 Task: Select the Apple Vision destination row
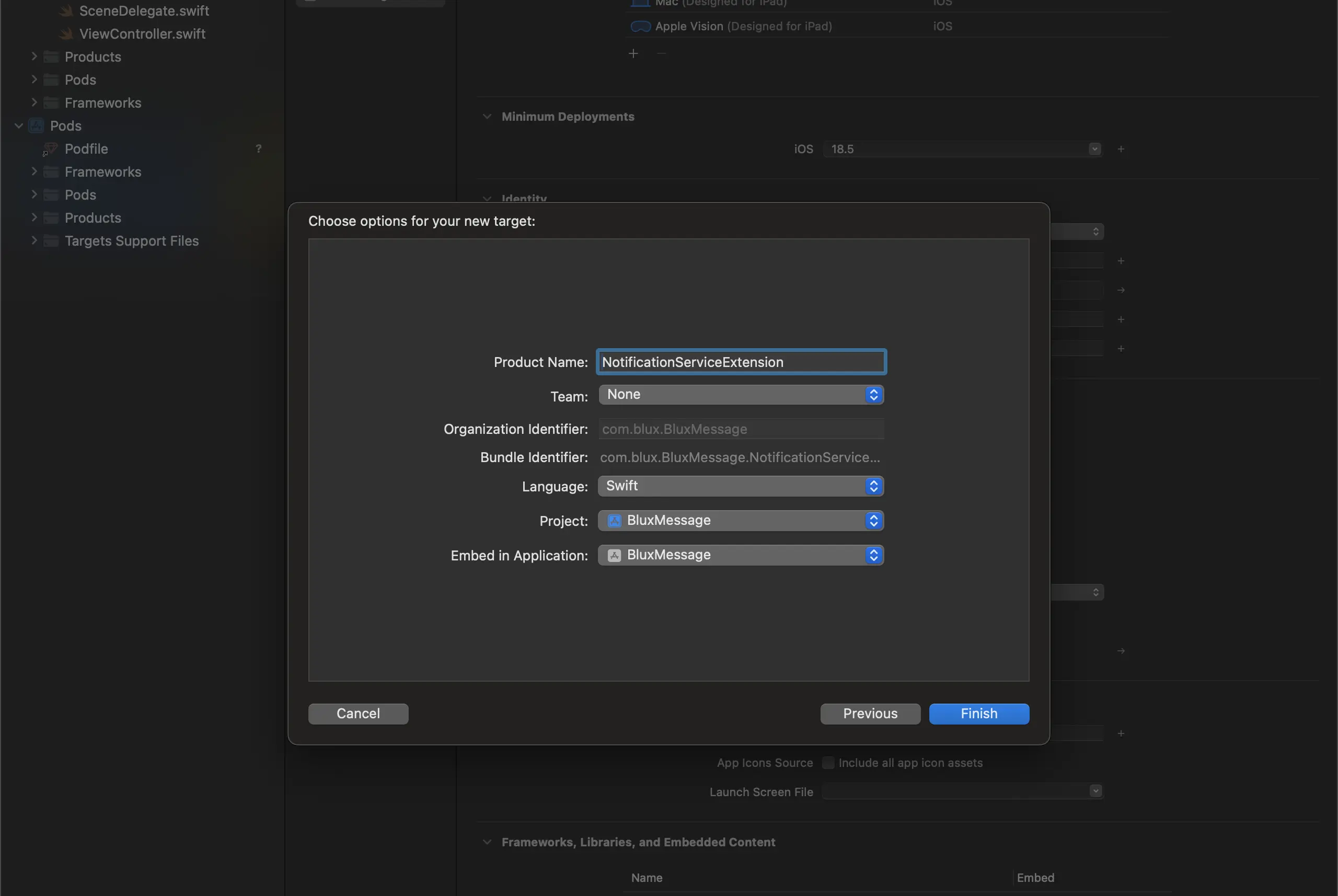tap(897, 26)
